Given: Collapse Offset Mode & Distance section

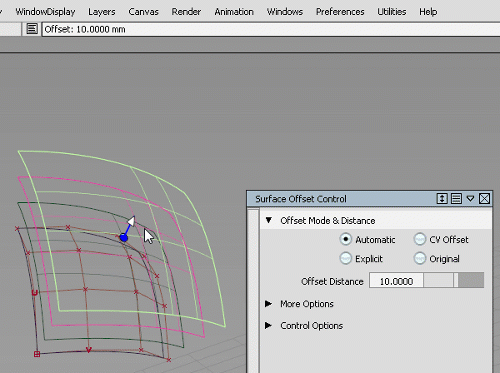Looking at the screenshot, I should pyautogui.click(x=269, y=220).
